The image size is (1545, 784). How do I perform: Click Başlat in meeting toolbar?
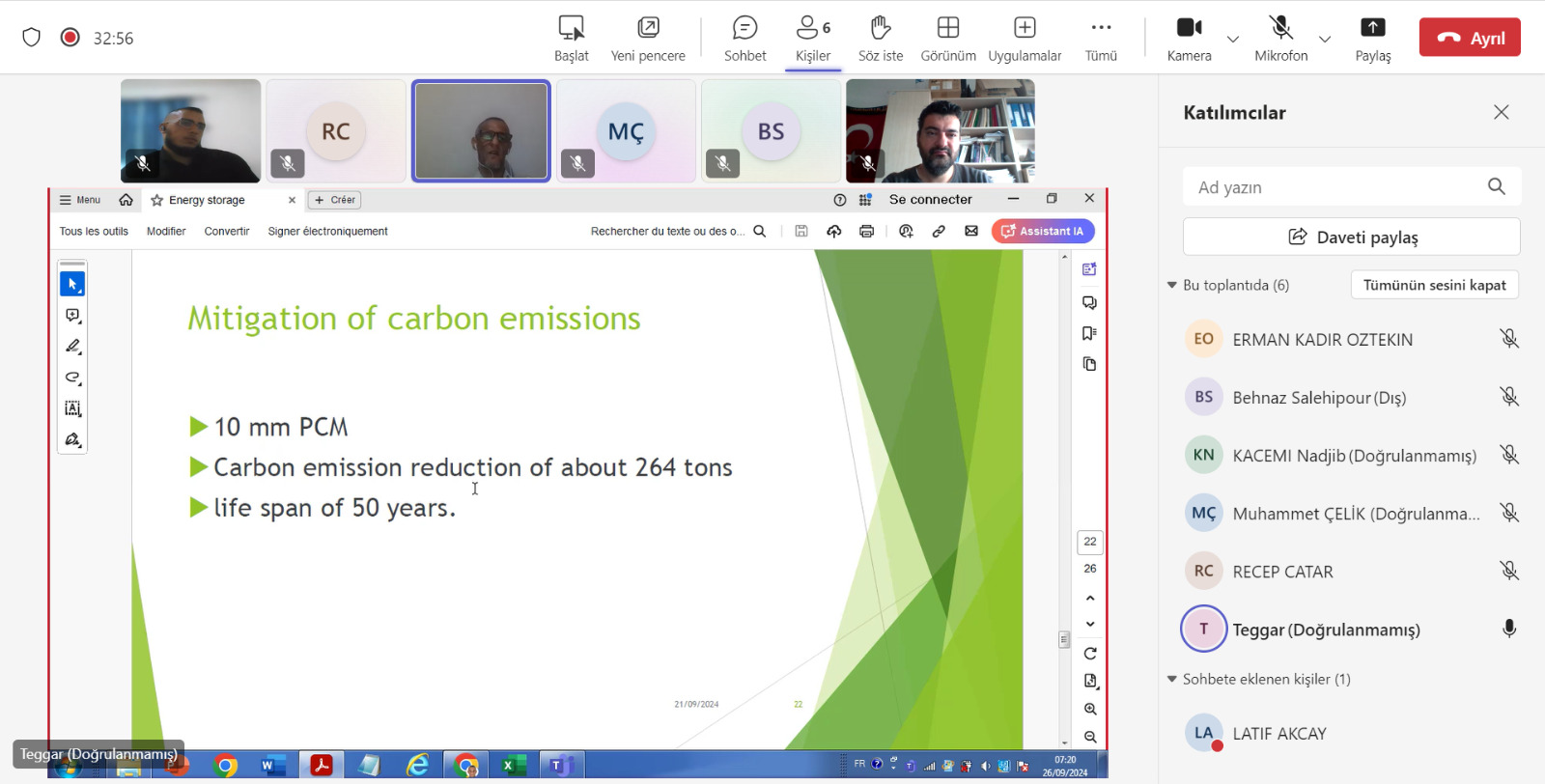(571, 39)
